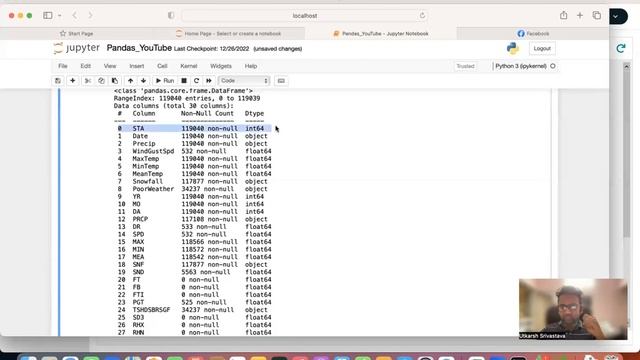Screen dimensions: 640x360
Task: Click the MeanTemp column name
Action: 147,174
